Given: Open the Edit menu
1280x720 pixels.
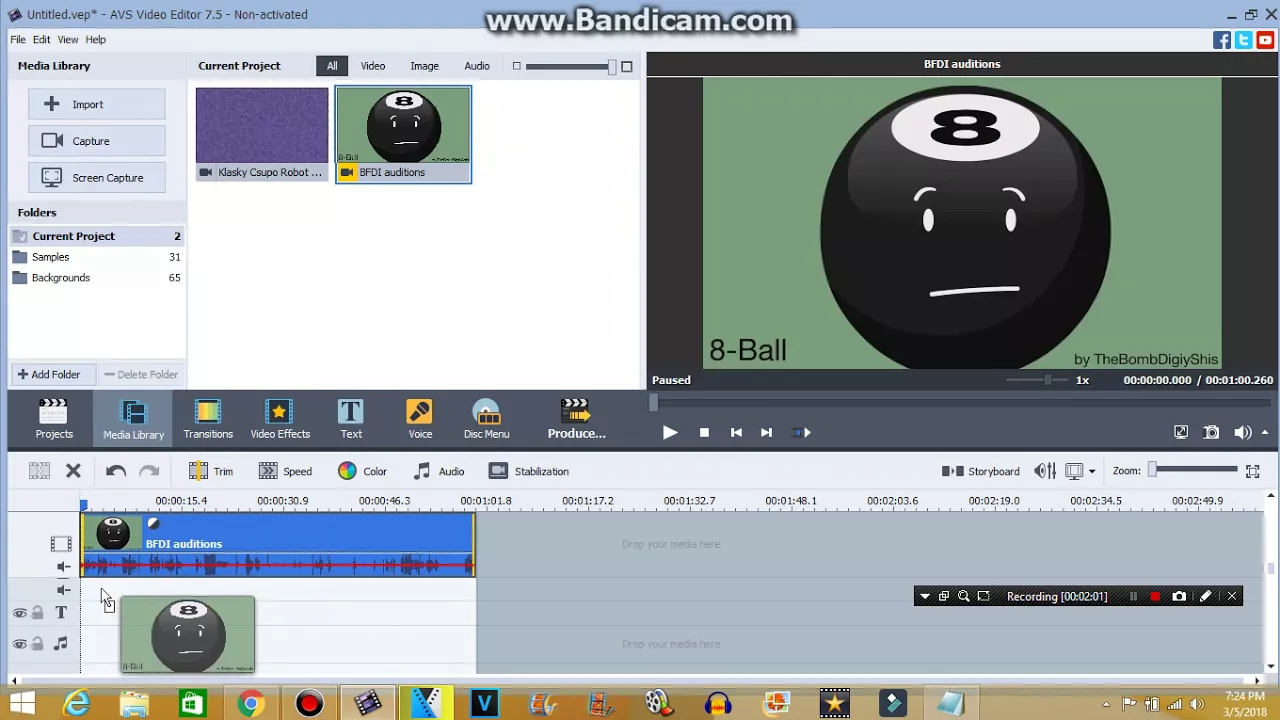Looking at the screenshot, I should (41, 39).
